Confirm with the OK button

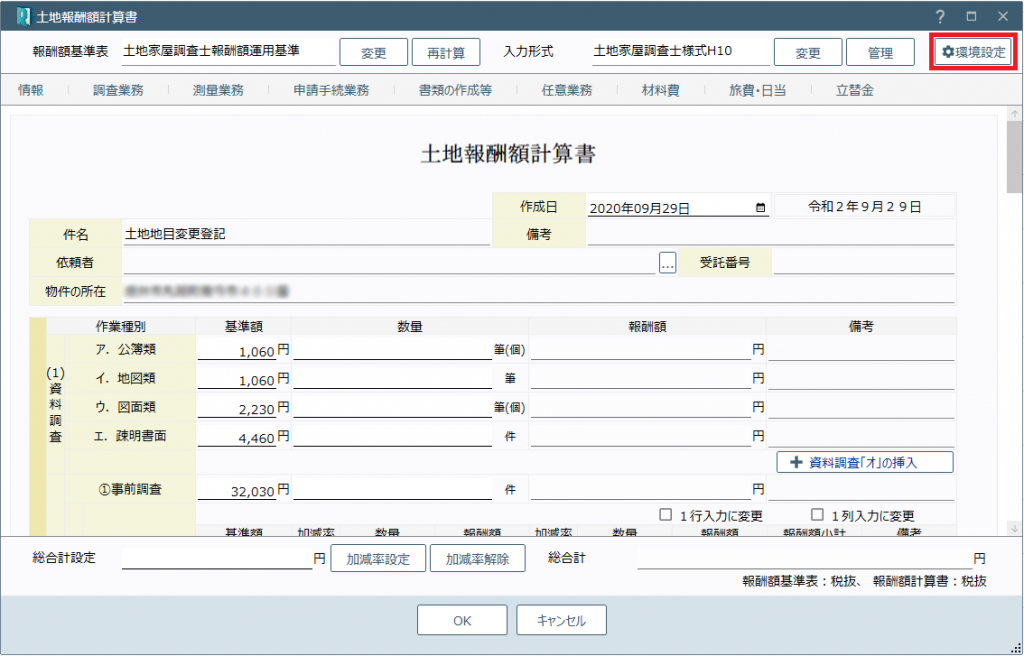point(462,620)
